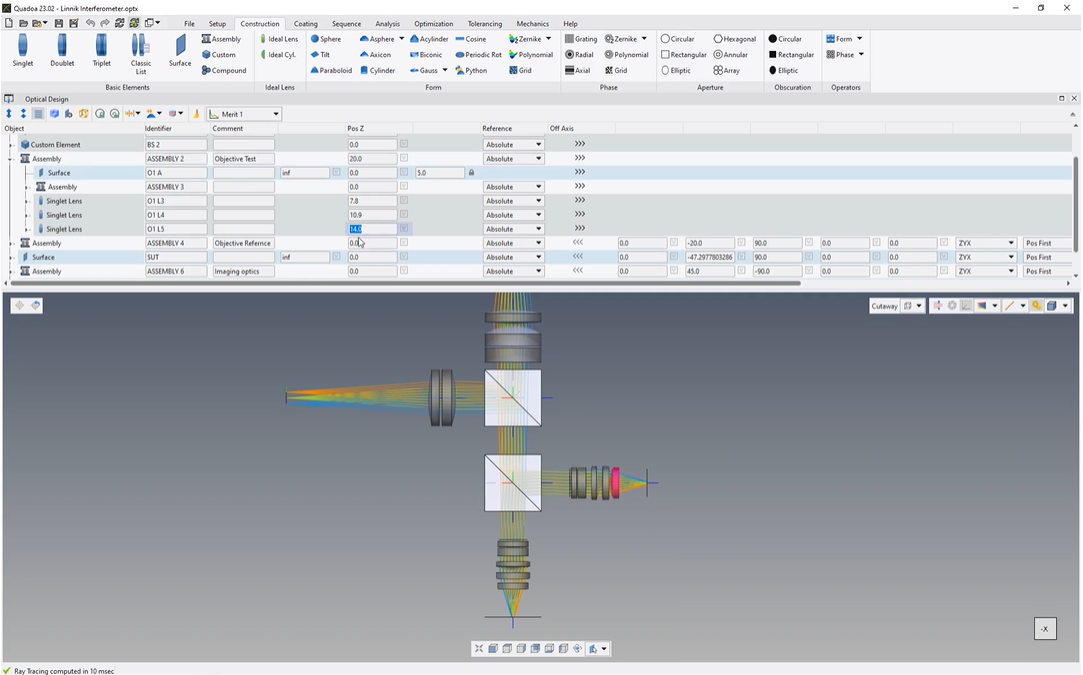
Task: Apply an Annular aperture
Action: (731, 55)
